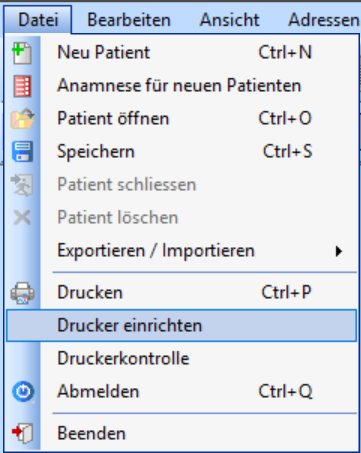Click the greyed-out Patient schliessen icon
The image size is (361, 453).
[22, 185]
